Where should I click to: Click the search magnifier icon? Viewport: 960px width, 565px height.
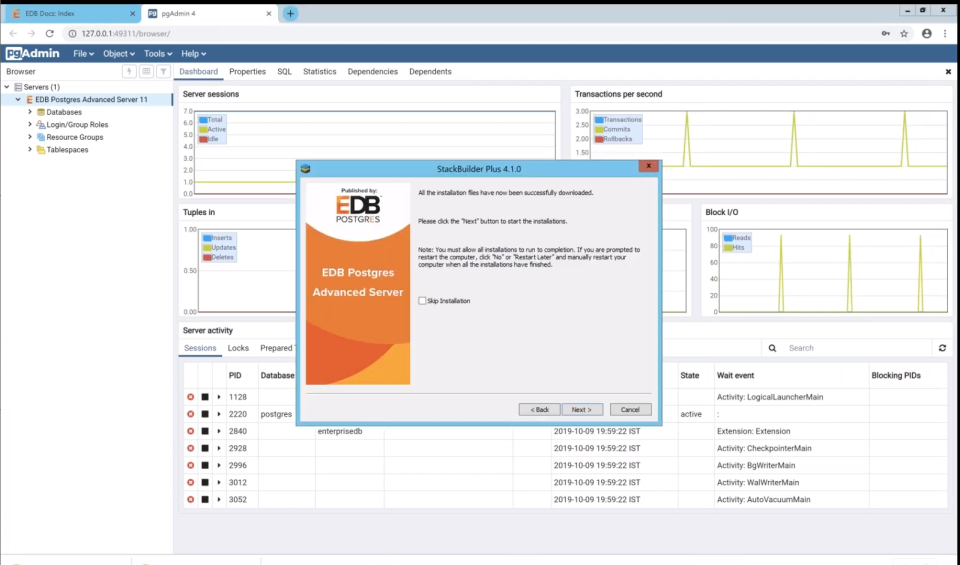[773, 348]
